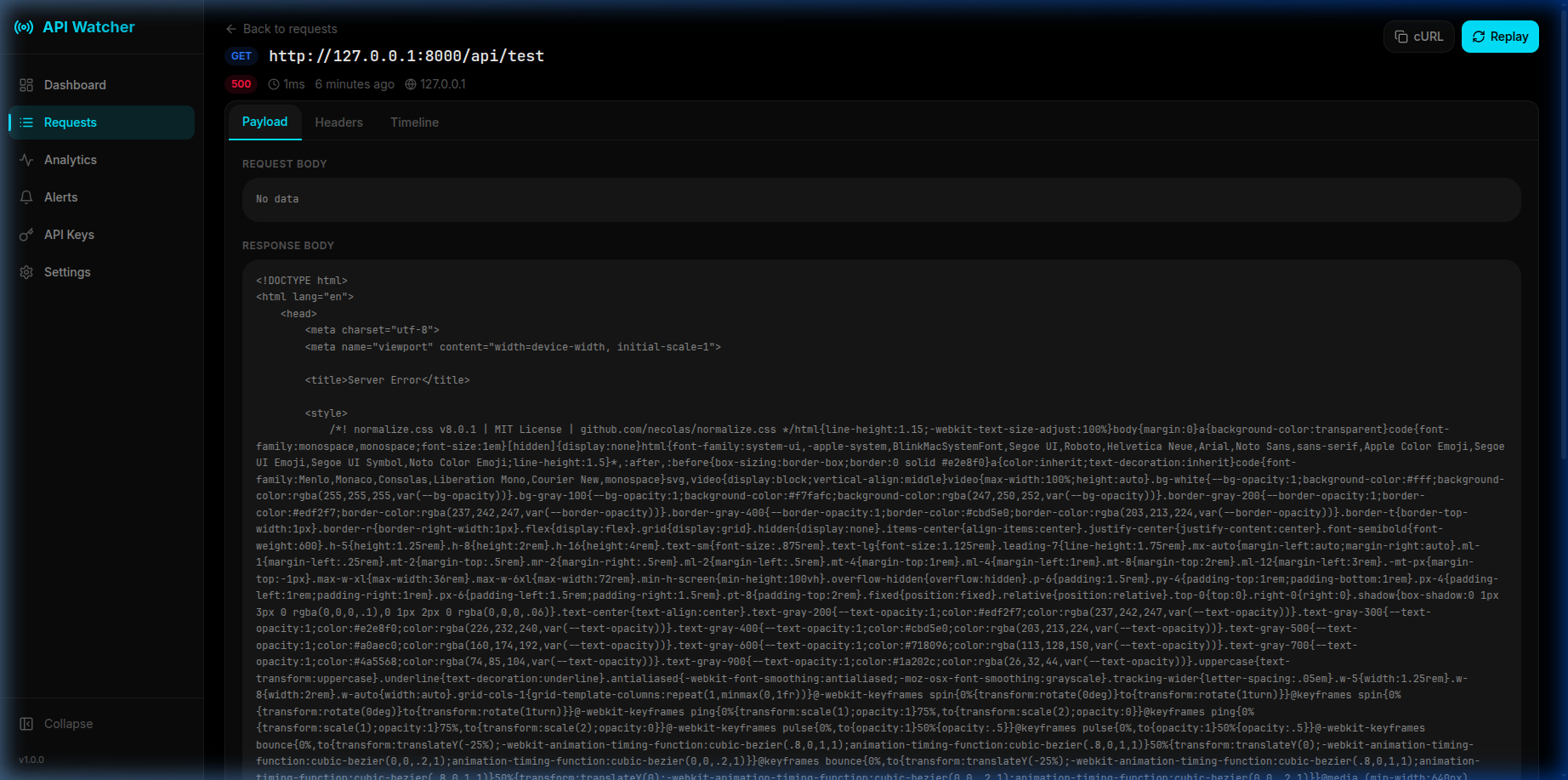Click the No data request body box
Screen dimensions: 1568x780
[881, 199]
